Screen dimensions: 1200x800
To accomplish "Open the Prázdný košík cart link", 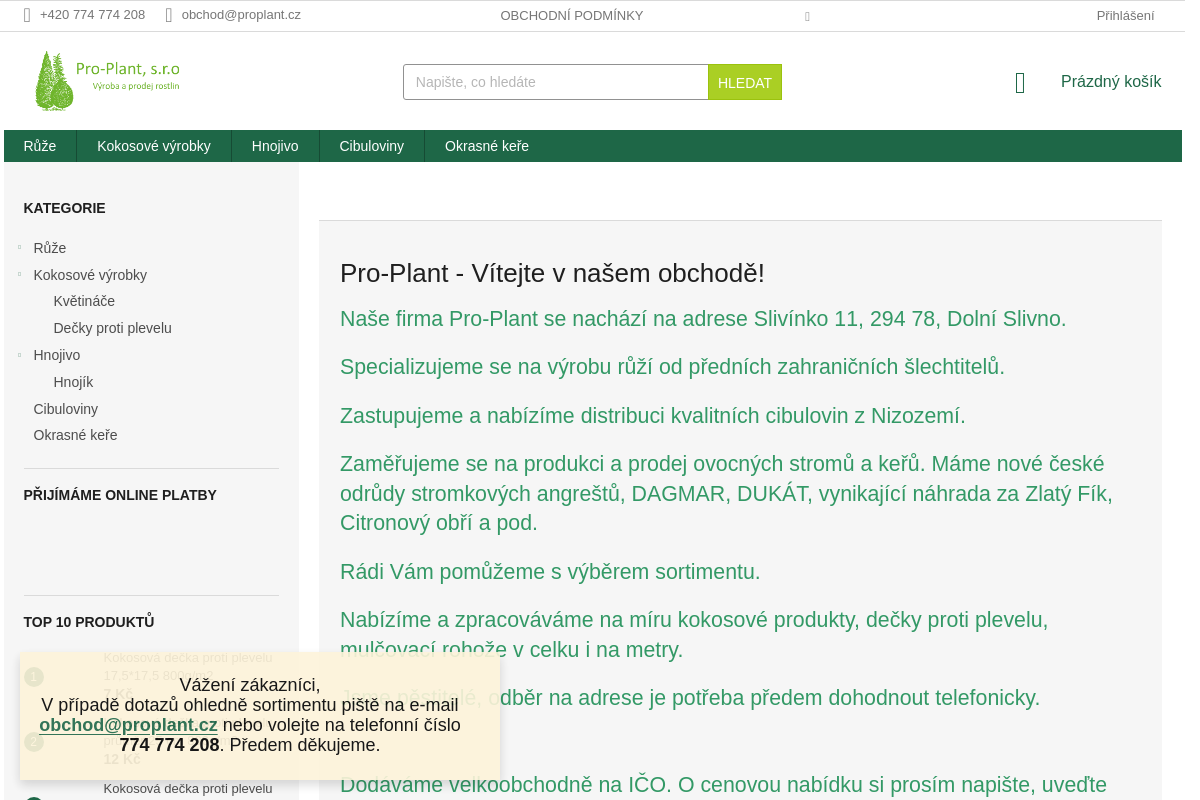I will click(x=1111, y=82).
